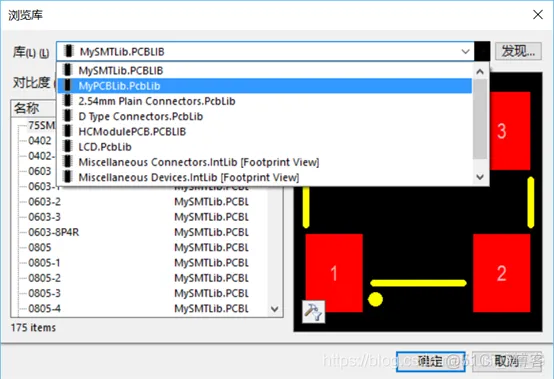
Task: Click library icon beside LCD.PcbLib
Action: tap(67, 146)
